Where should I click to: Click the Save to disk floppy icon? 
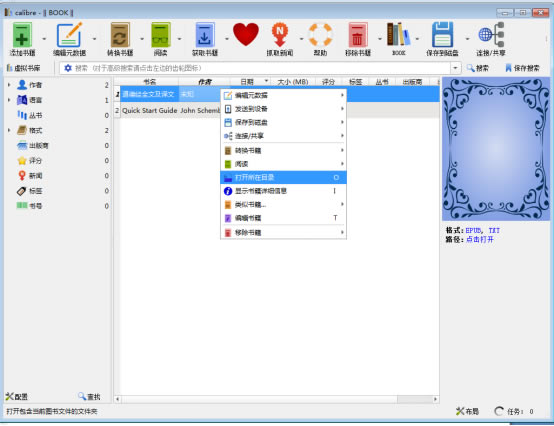pos(442,35)
